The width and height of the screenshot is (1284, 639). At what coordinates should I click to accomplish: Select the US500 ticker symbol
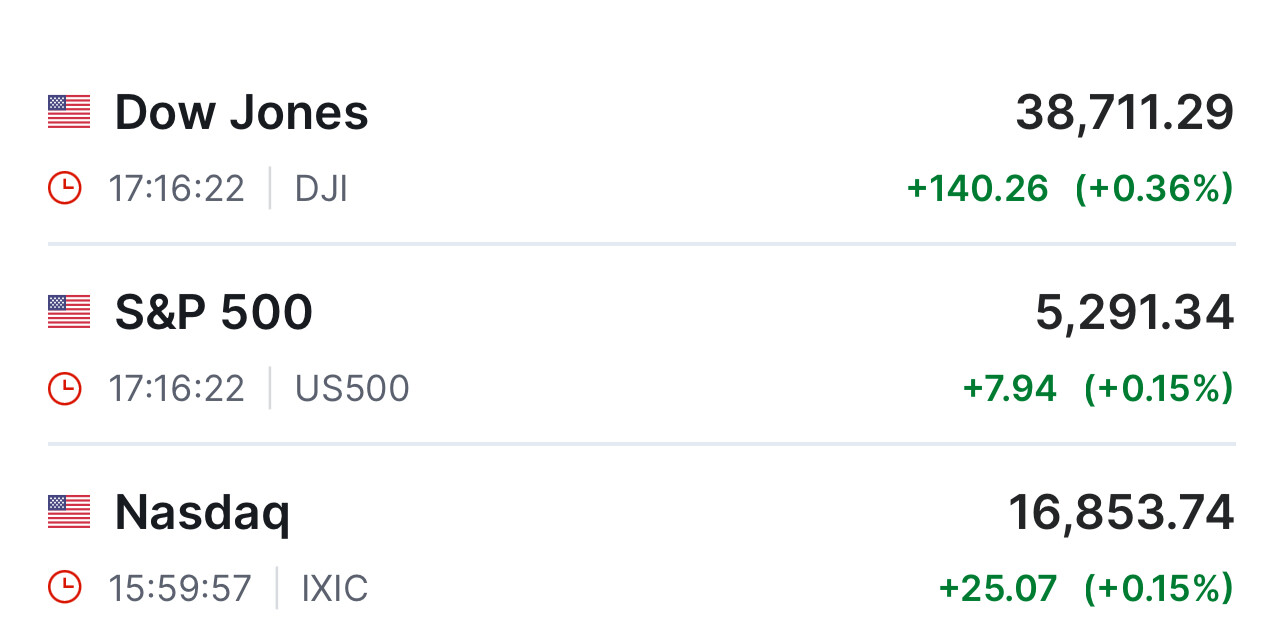click(352, 388)
